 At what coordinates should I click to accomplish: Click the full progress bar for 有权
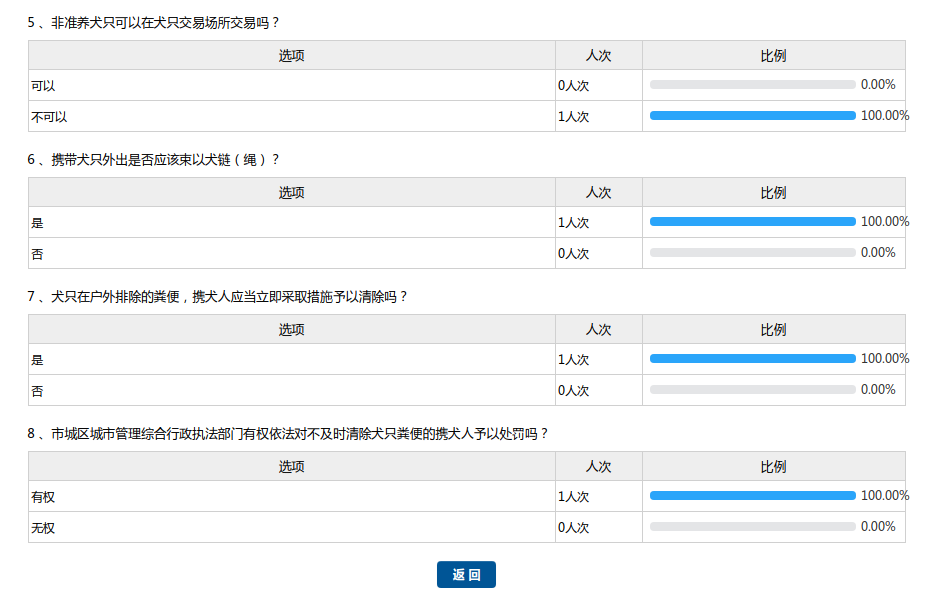click(752, 496)
